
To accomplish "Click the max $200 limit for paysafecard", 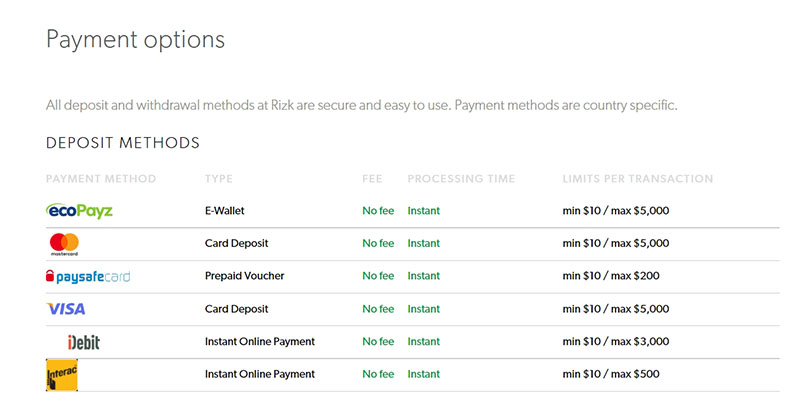I will tap(635, 276).
